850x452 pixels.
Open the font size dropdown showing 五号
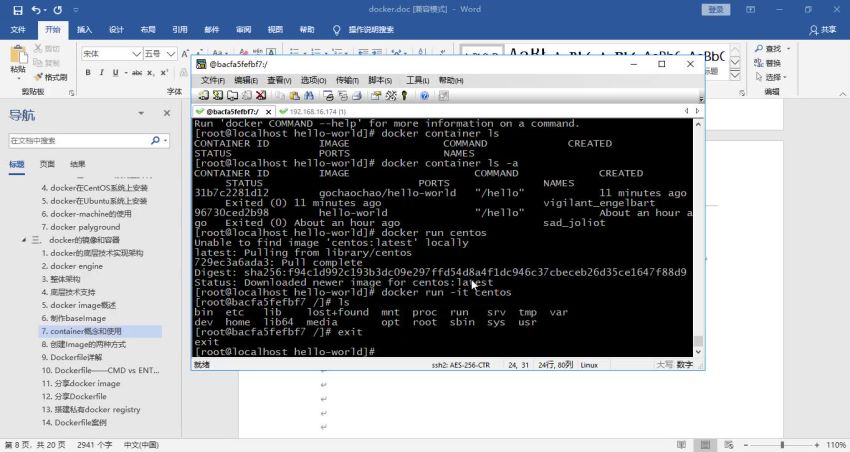click(171, 54)
